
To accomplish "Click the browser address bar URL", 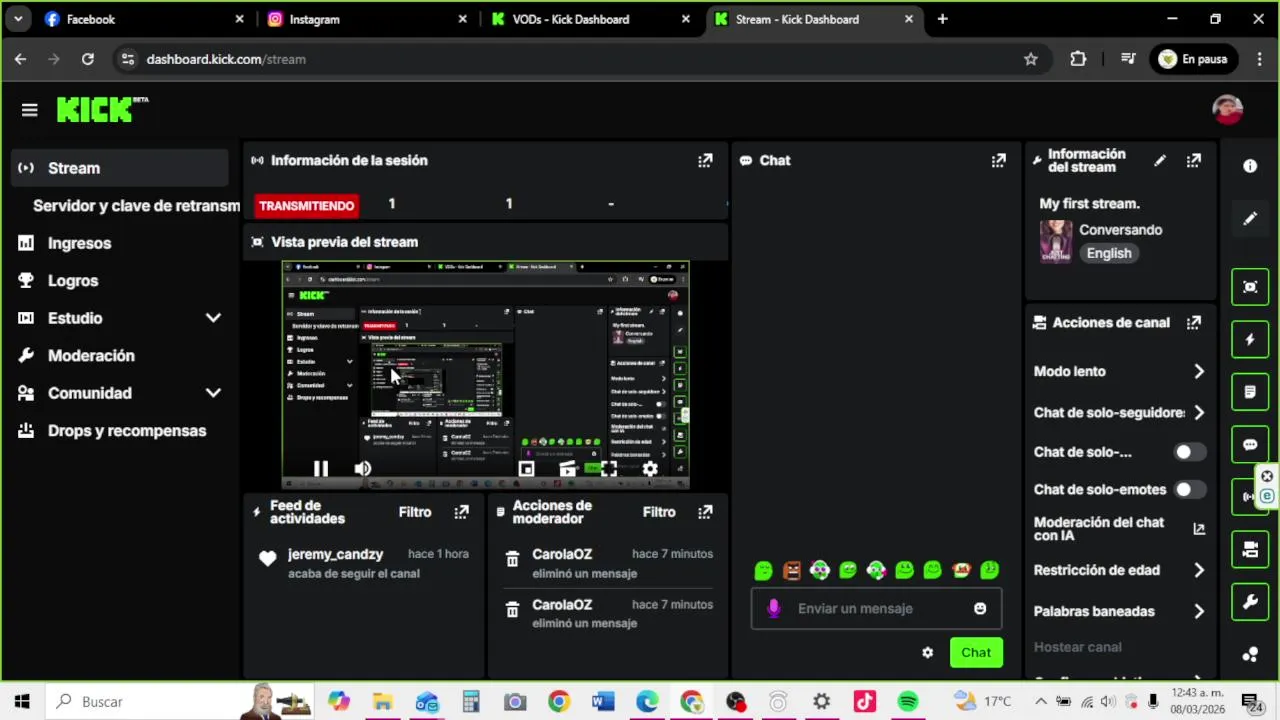I will pos(226,59).
